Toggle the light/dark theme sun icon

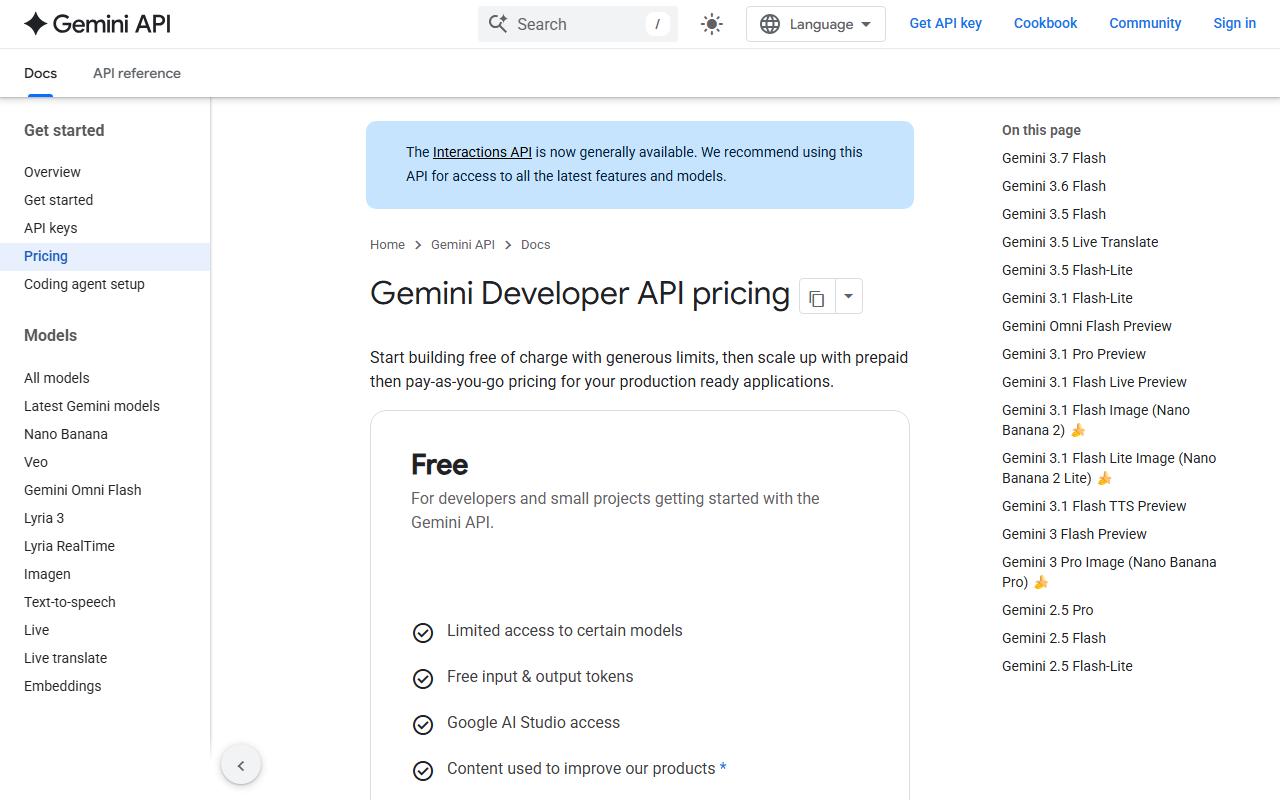[x=712, y=24]
